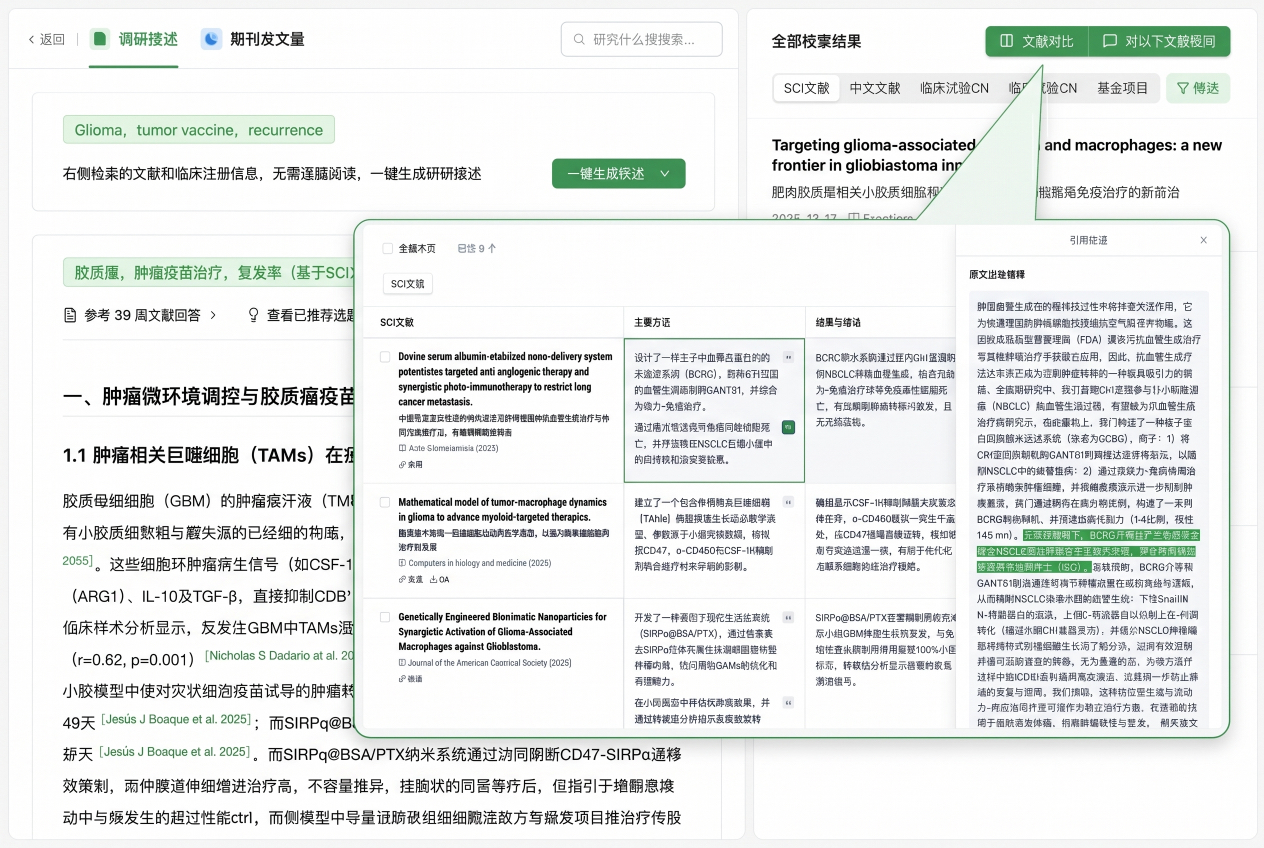Click the lightbulb icon for 查看已推荐选题
Screen dimensions: 1264x848
click(x=254, y=315)
